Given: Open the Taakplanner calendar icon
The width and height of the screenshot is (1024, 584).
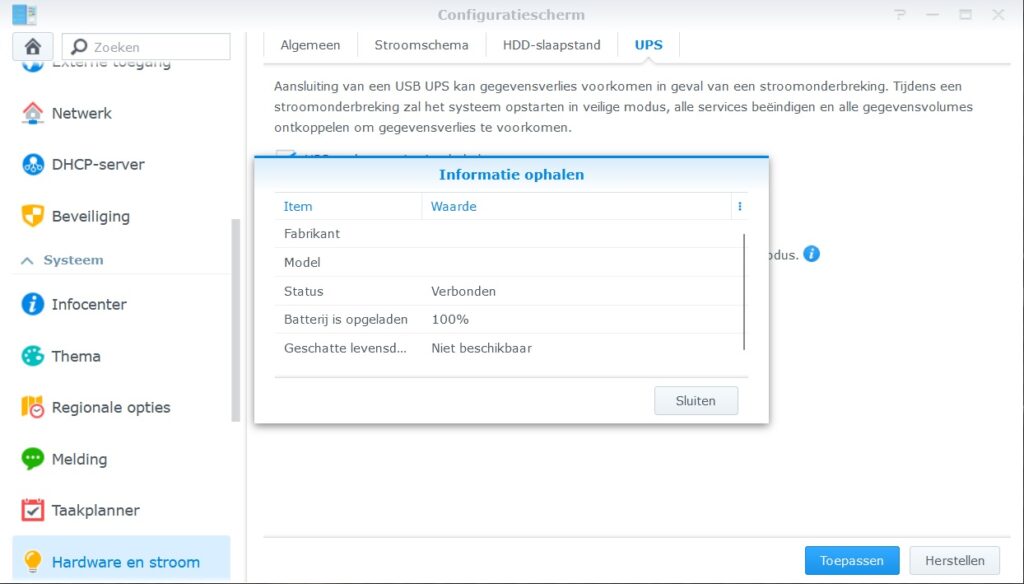Looking at the screenshot, I should coord(33,510).
